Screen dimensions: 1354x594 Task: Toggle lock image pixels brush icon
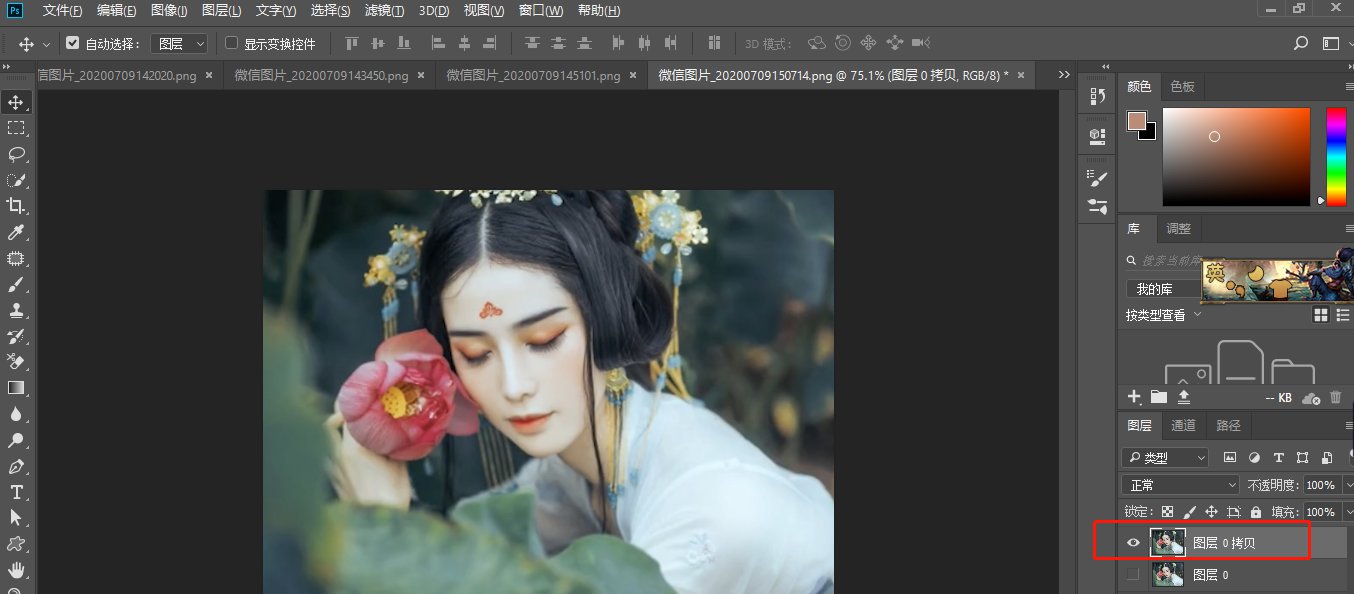(x=1189, y=512)
